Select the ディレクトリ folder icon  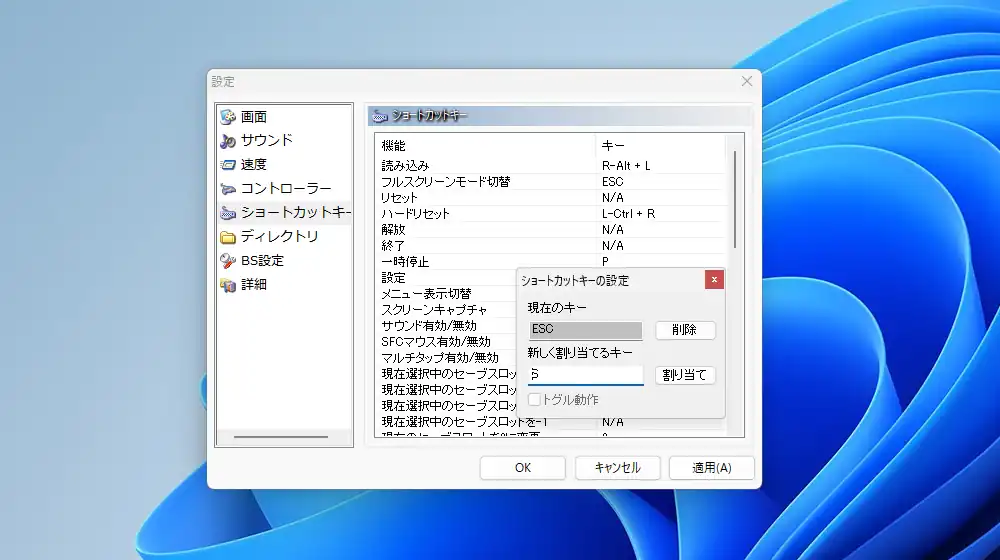point(228,237)
